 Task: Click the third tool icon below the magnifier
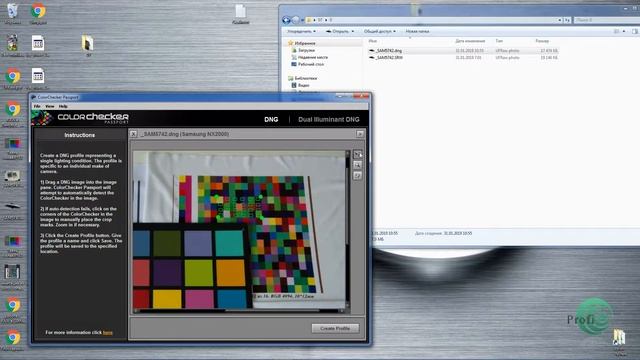click(358, 176)
